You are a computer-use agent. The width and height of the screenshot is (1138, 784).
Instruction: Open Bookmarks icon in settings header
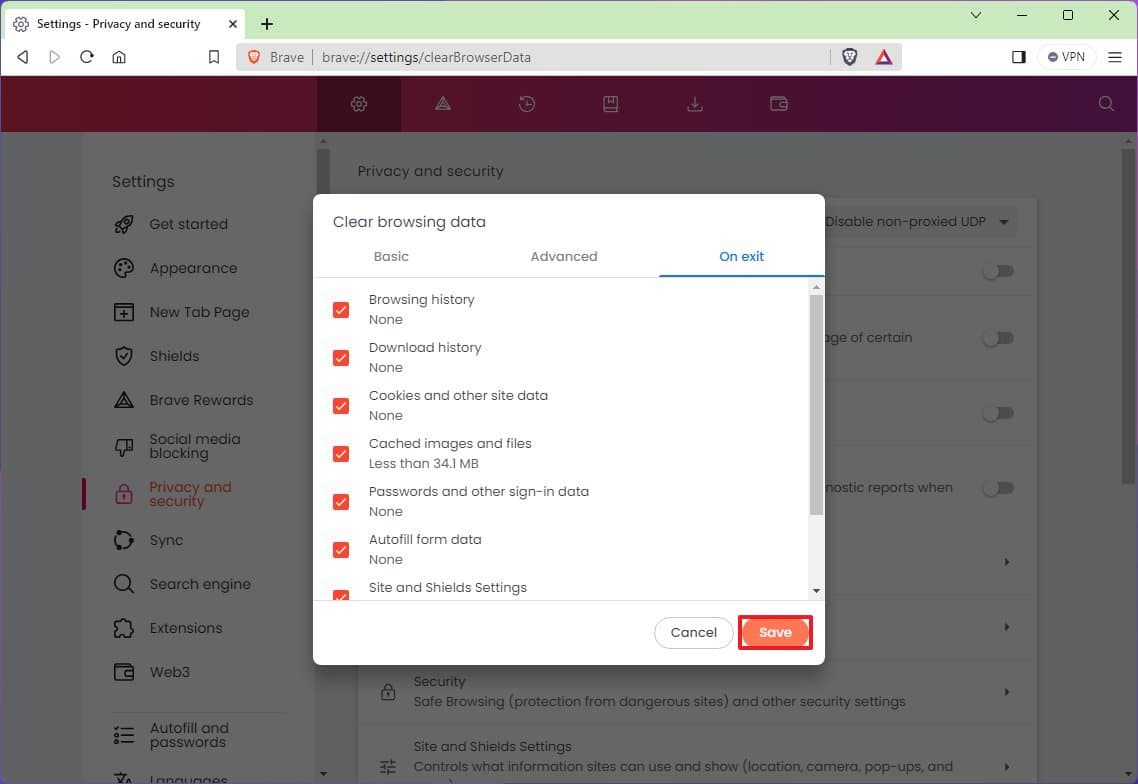610,103
